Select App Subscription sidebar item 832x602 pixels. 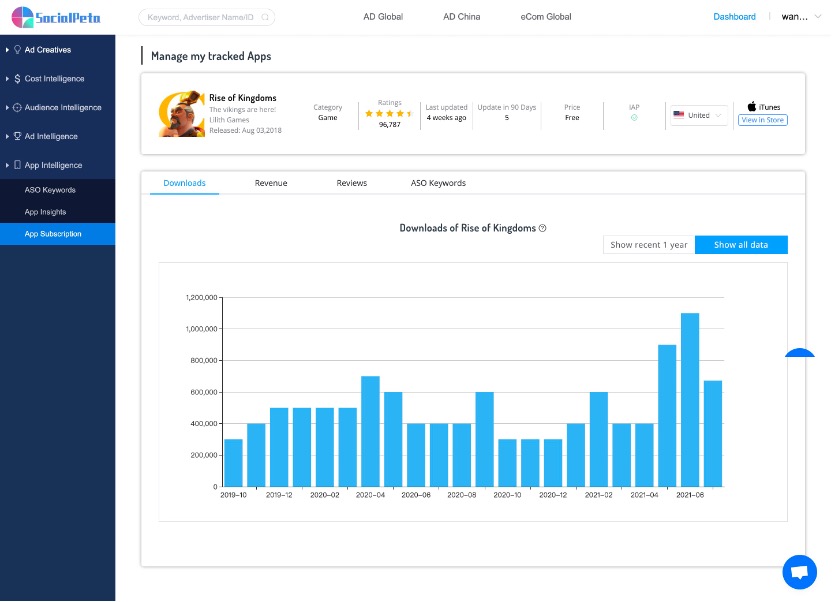click(57, 234)
